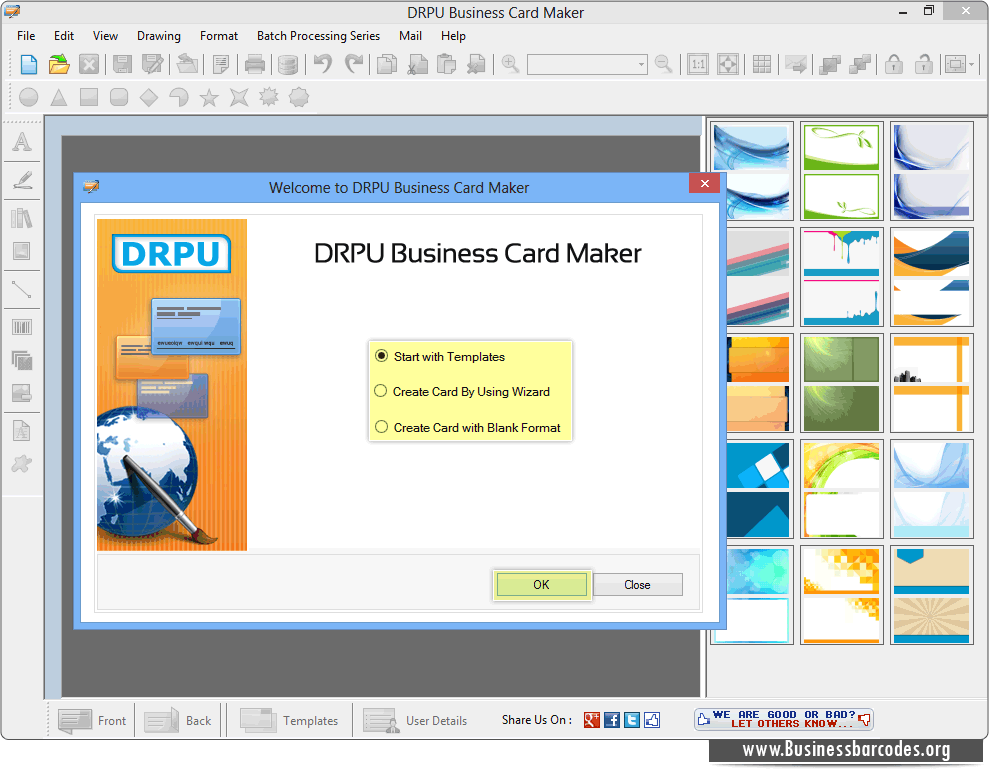Close the Welcome dialog with X

tap(705, 184)
